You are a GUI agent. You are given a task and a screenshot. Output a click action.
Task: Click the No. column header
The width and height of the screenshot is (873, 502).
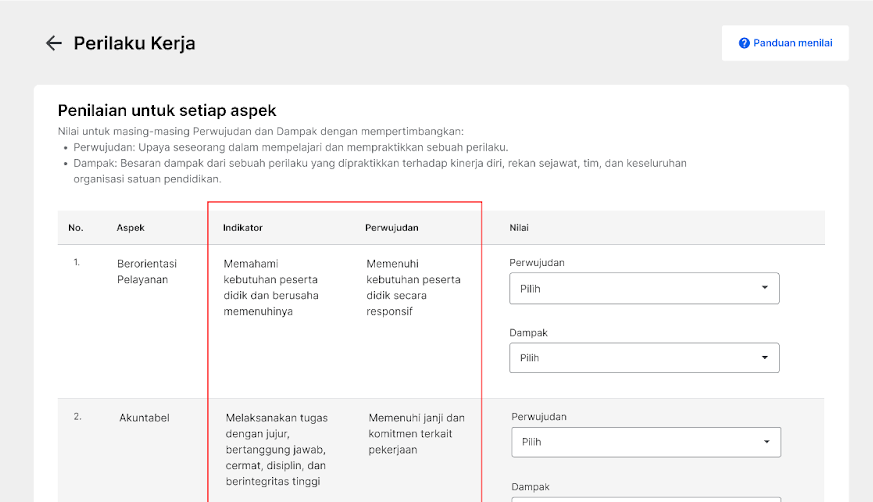76,228
